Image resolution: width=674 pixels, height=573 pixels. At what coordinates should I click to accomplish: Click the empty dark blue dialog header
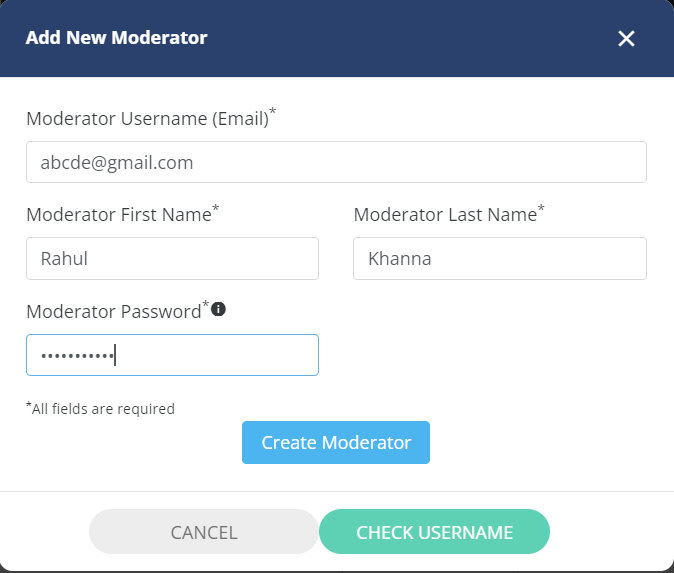408,38
